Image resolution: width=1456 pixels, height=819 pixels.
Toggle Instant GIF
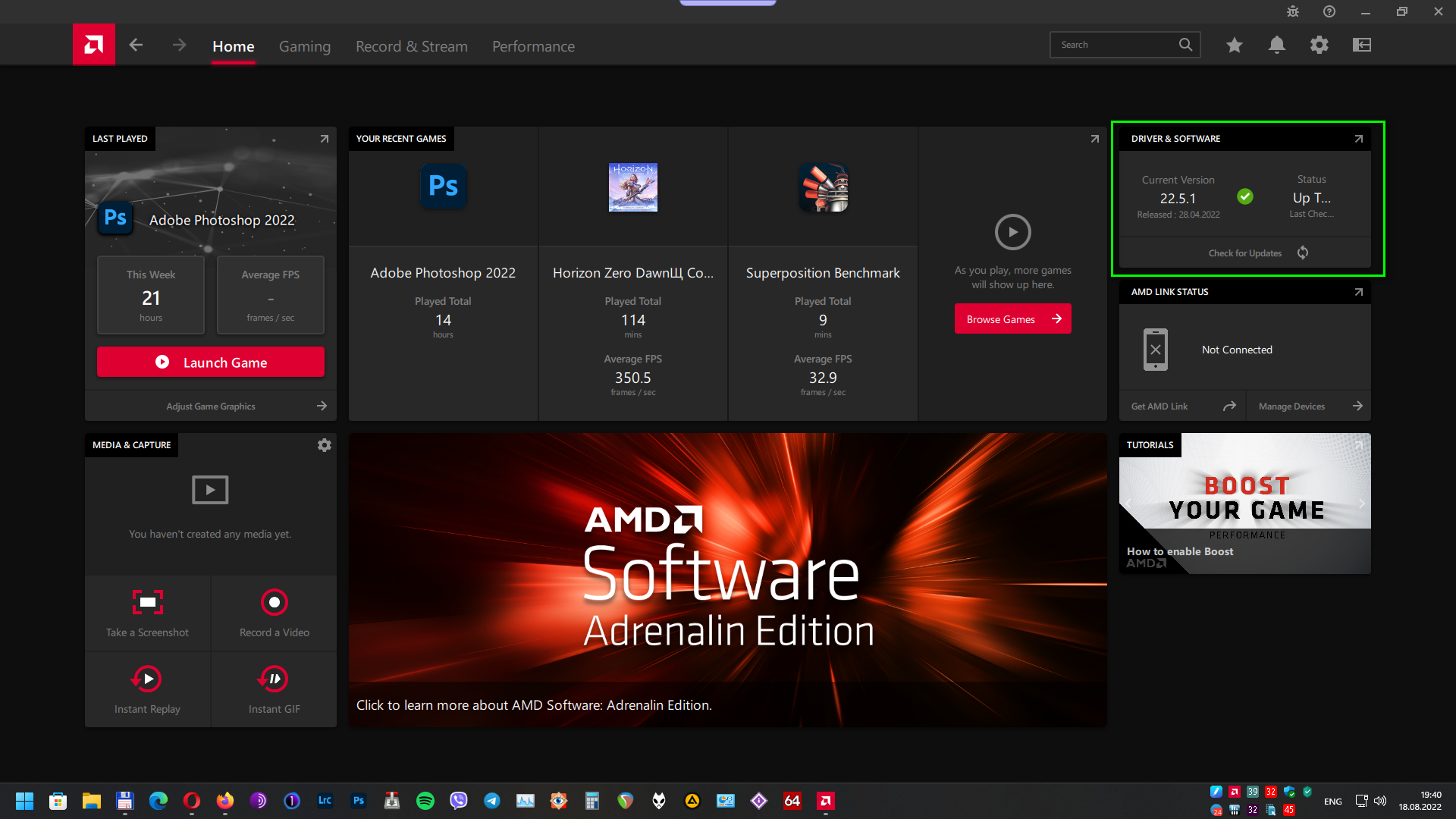click(274, 679)
